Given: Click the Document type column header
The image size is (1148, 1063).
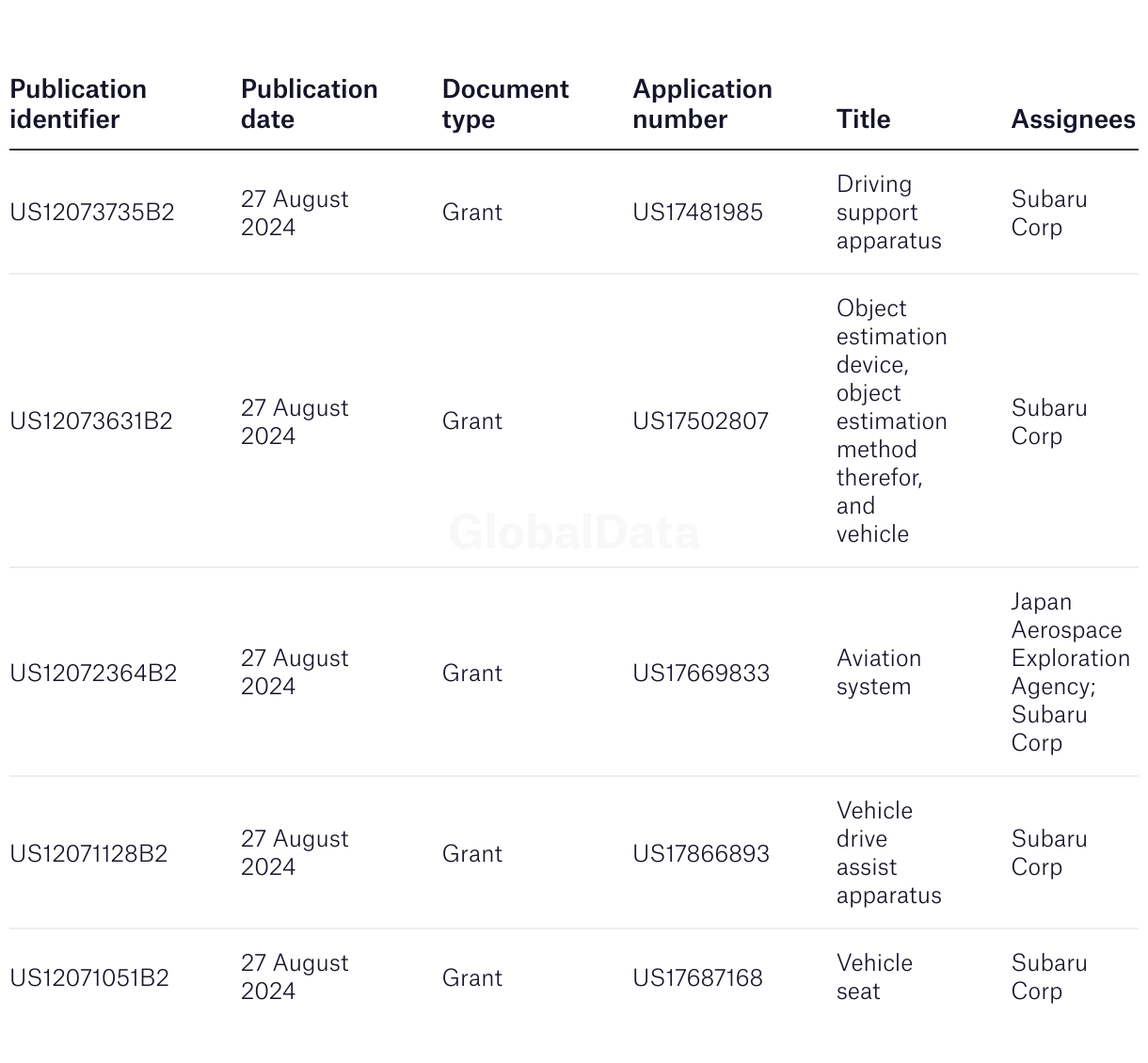Looking at the screenshot, I should [504, 104].
